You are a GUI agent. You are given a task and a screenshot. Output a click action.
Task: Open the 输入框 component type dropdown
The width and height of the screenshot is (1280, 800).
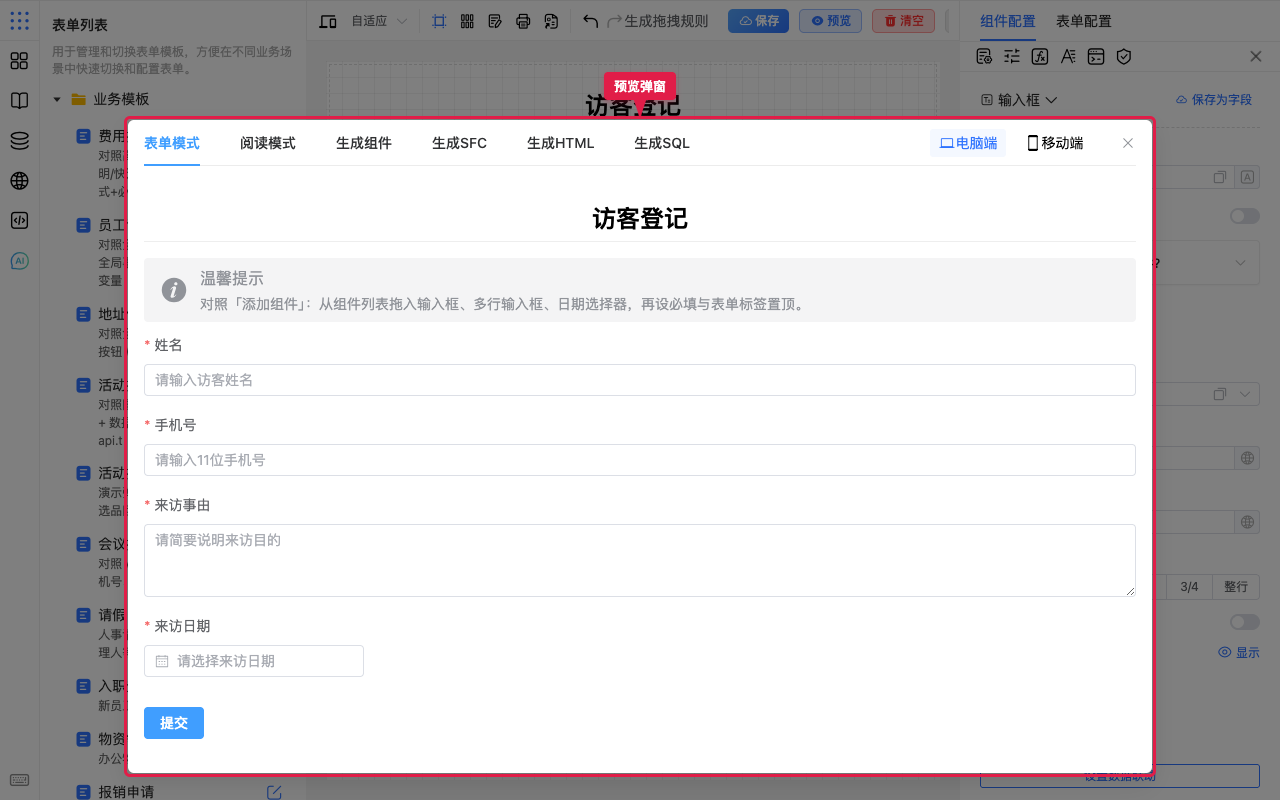(1019, 99)
